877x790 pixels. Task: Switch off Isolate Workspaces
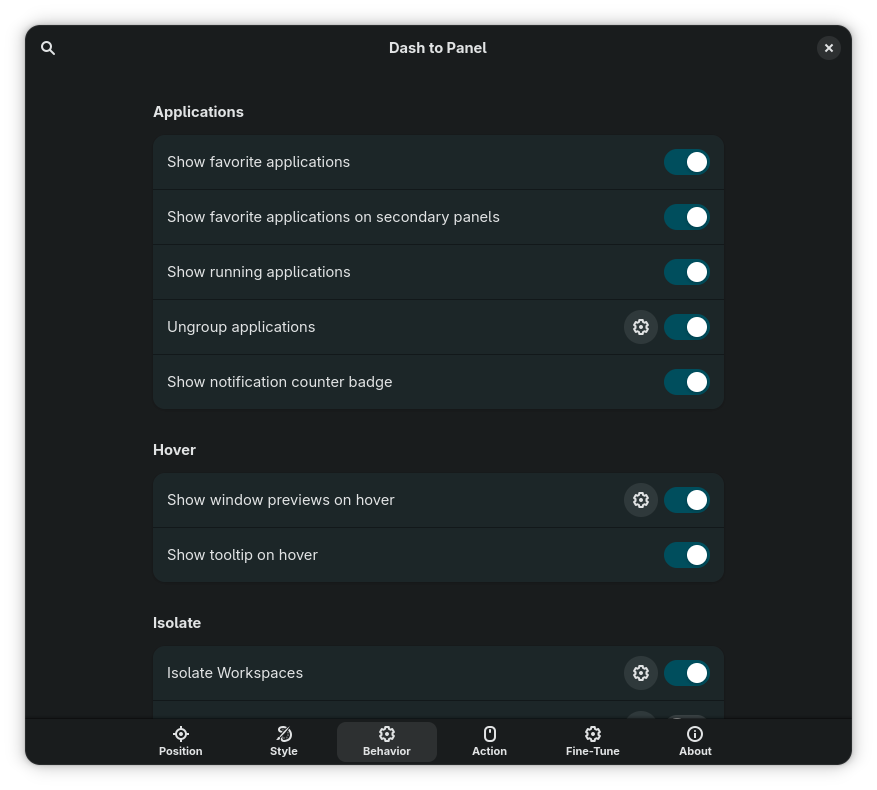click(687, 673)
